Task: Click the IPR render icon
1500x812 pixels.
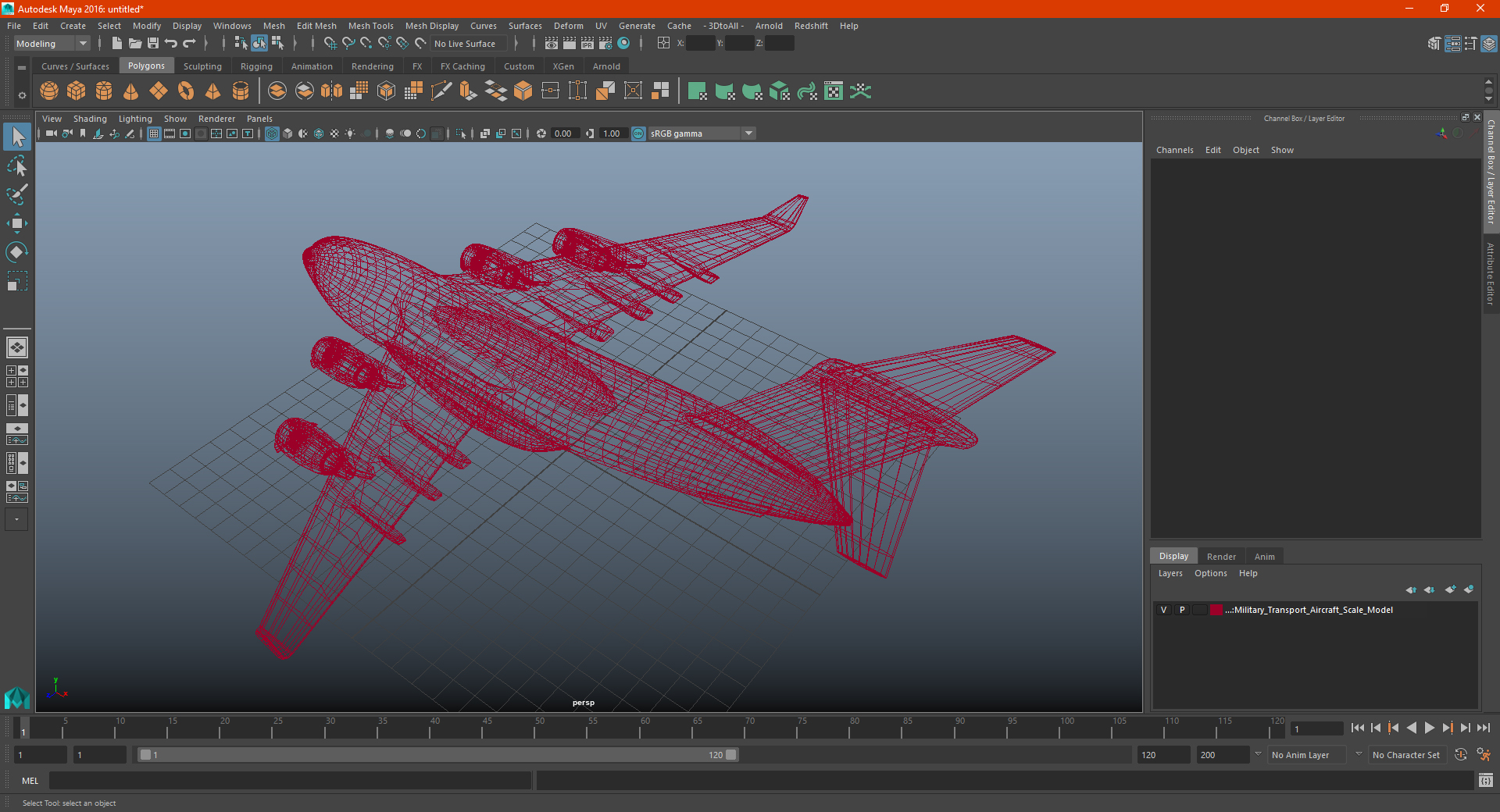Action: pyautogui.click(x=587, y=44)
